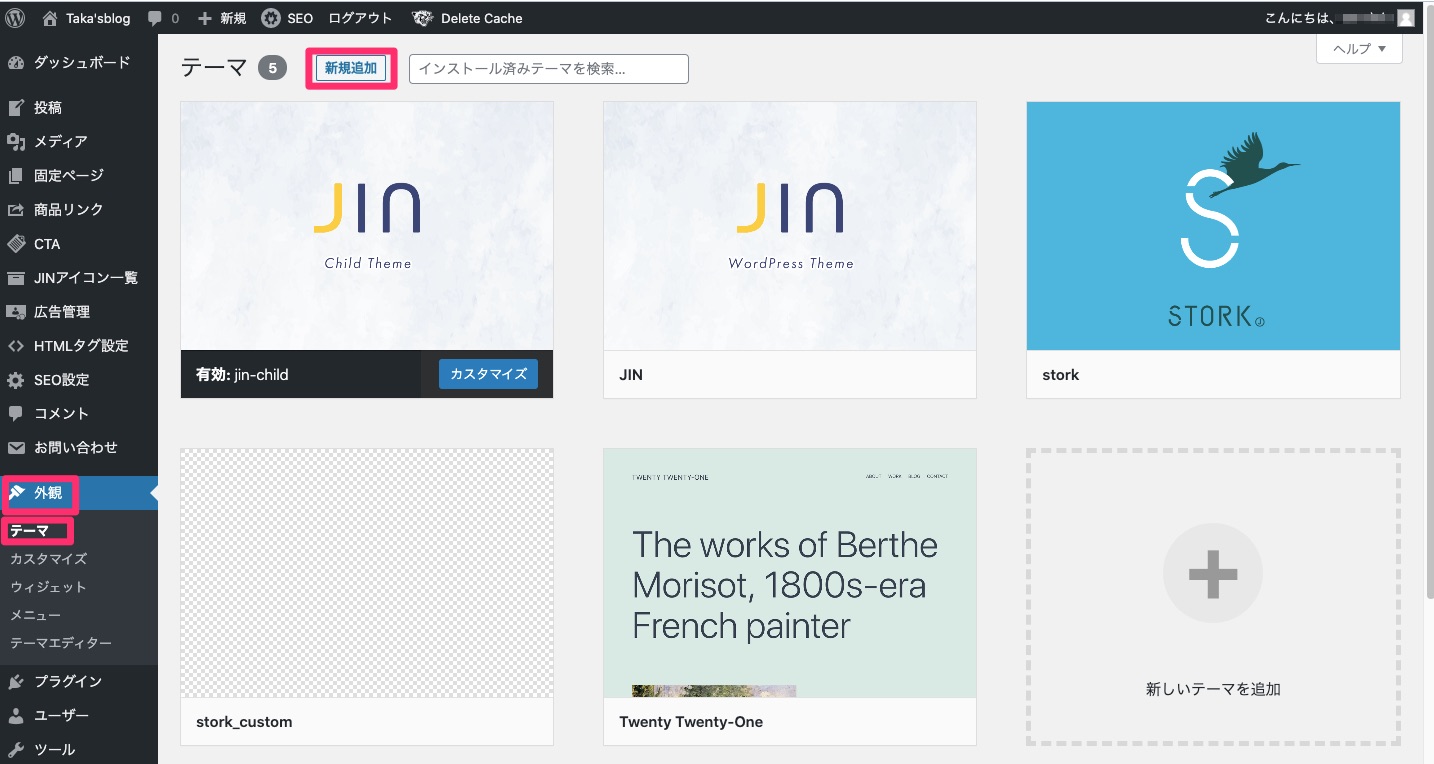Click the 新規 text in admin bar
Screen dimensions: 1434x764
coord(233,18)
